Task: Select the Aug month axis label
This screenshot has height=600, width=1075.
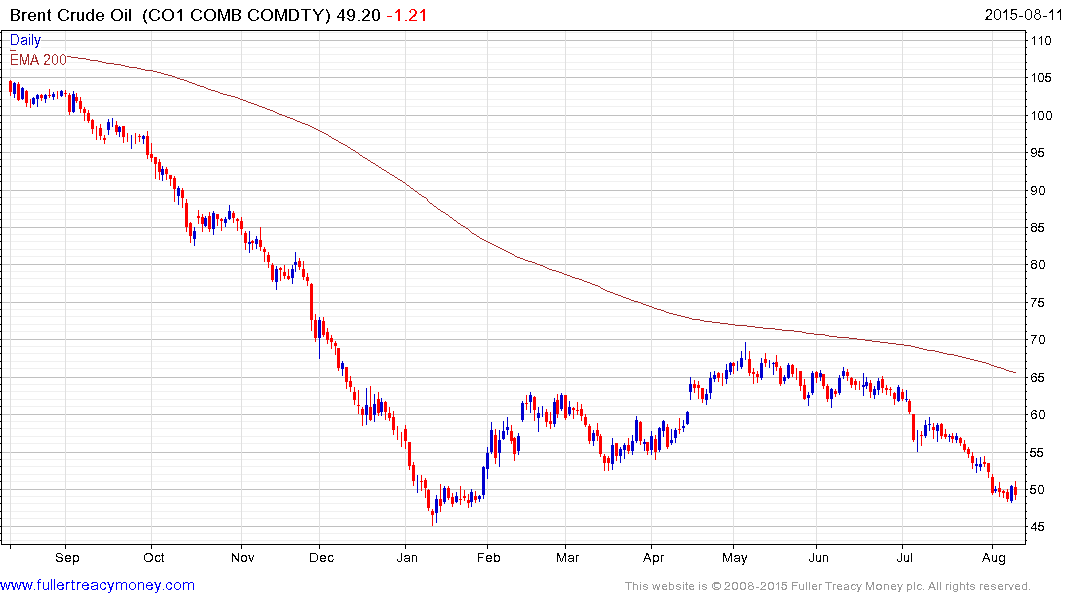Action: (x=993, y=557)
